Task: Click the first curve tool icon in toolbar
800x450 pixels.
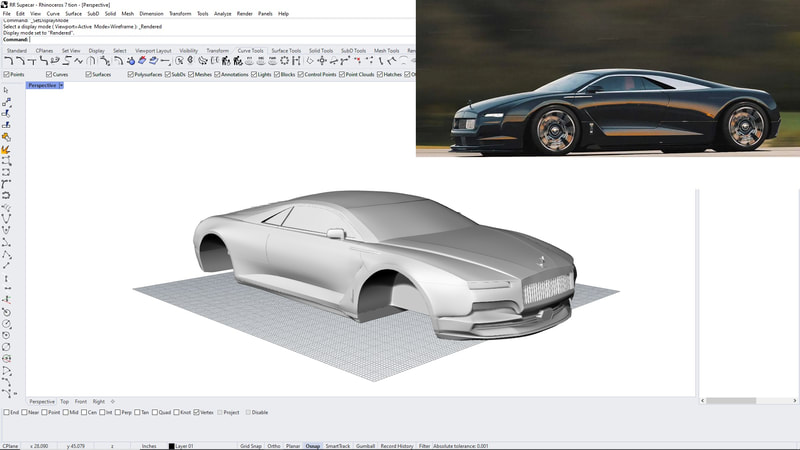Action: coord(9,61)
